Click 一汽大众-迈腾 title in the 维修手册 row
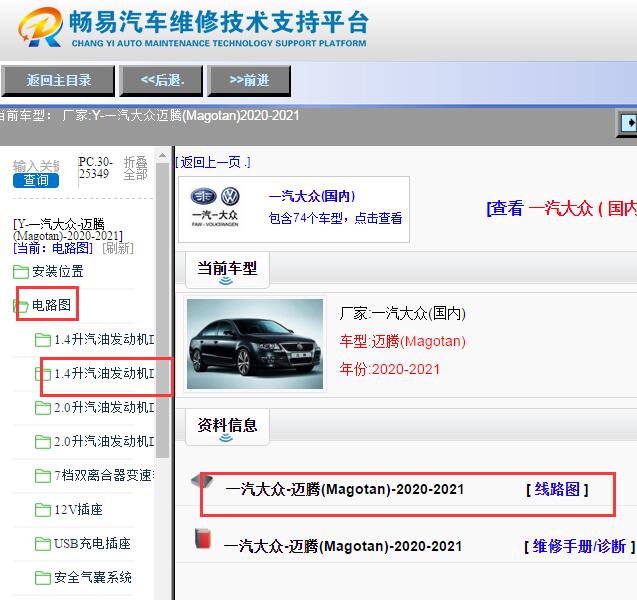The image size is (637, 600). pos(343,546)
